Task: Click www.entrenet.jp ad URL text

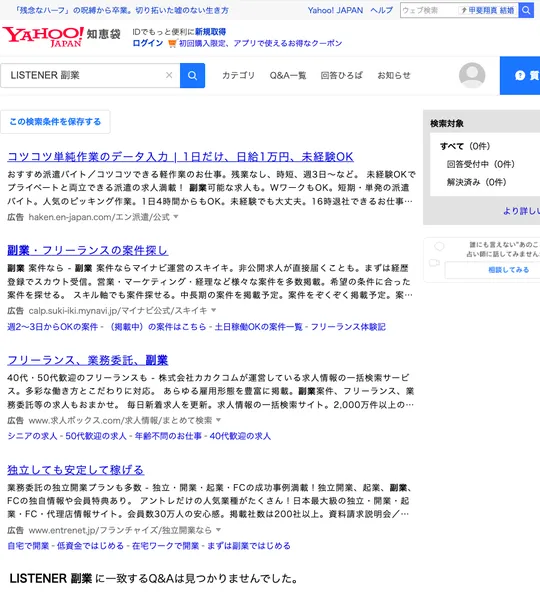Action: (120, 530)
